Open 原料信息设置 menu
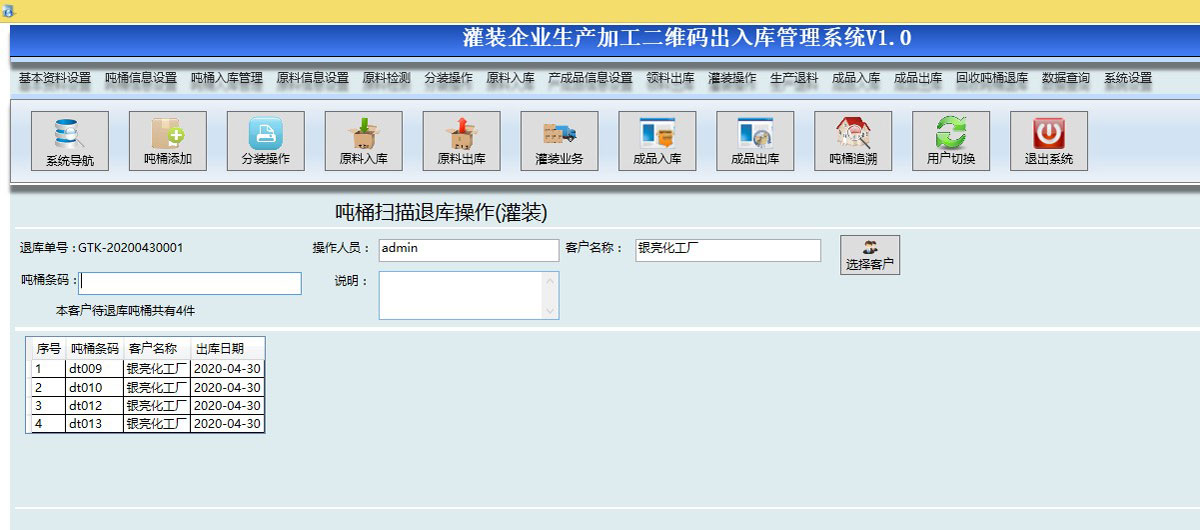The height and width of the screenshot is (530, 1200). point(313,78)
